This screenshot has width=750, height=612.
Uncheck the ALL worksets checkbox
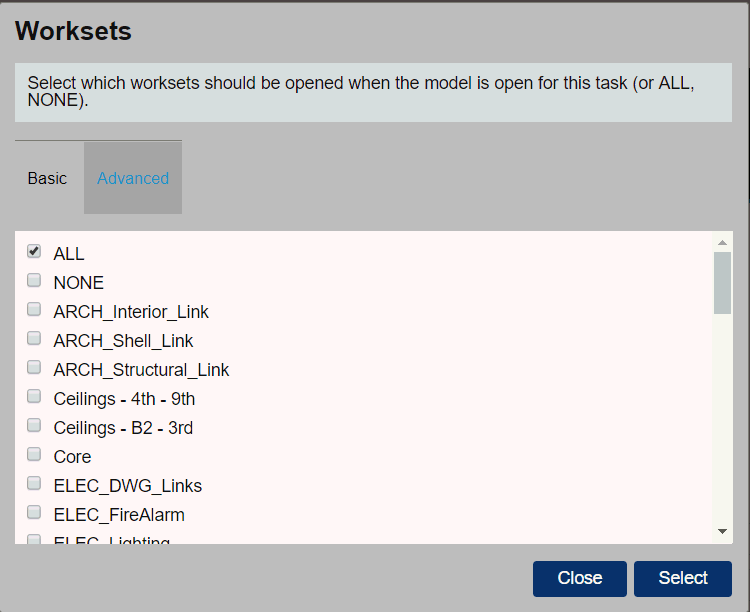[34, 251]
